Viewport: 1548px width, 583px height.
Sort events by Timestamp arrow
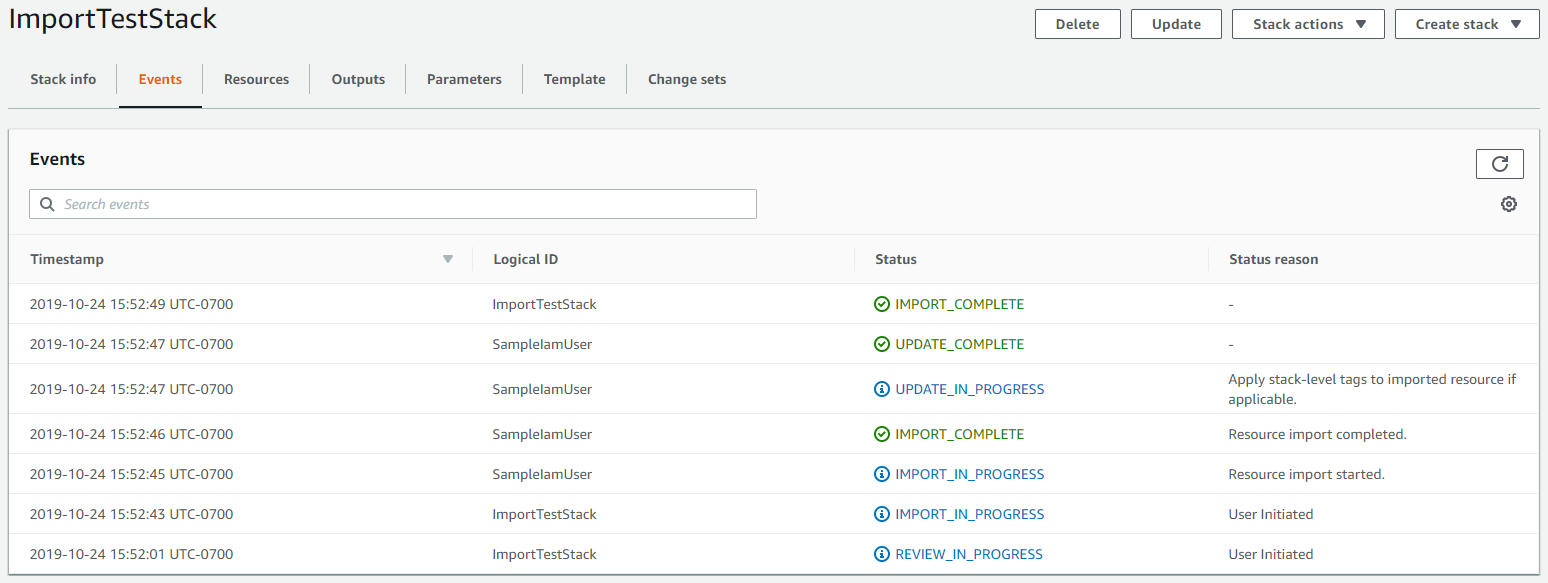(x=448, y=259)
